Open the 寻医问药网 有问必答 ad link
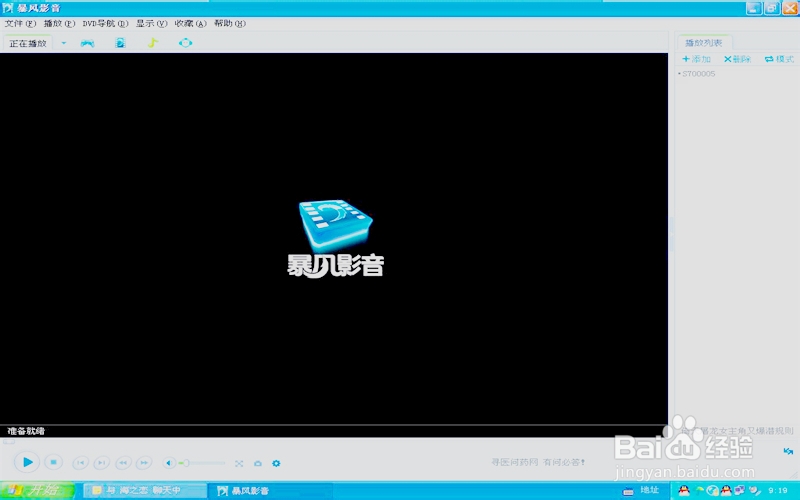The height and width of the screenshot is (500, 800). click(x=538, y=462)
